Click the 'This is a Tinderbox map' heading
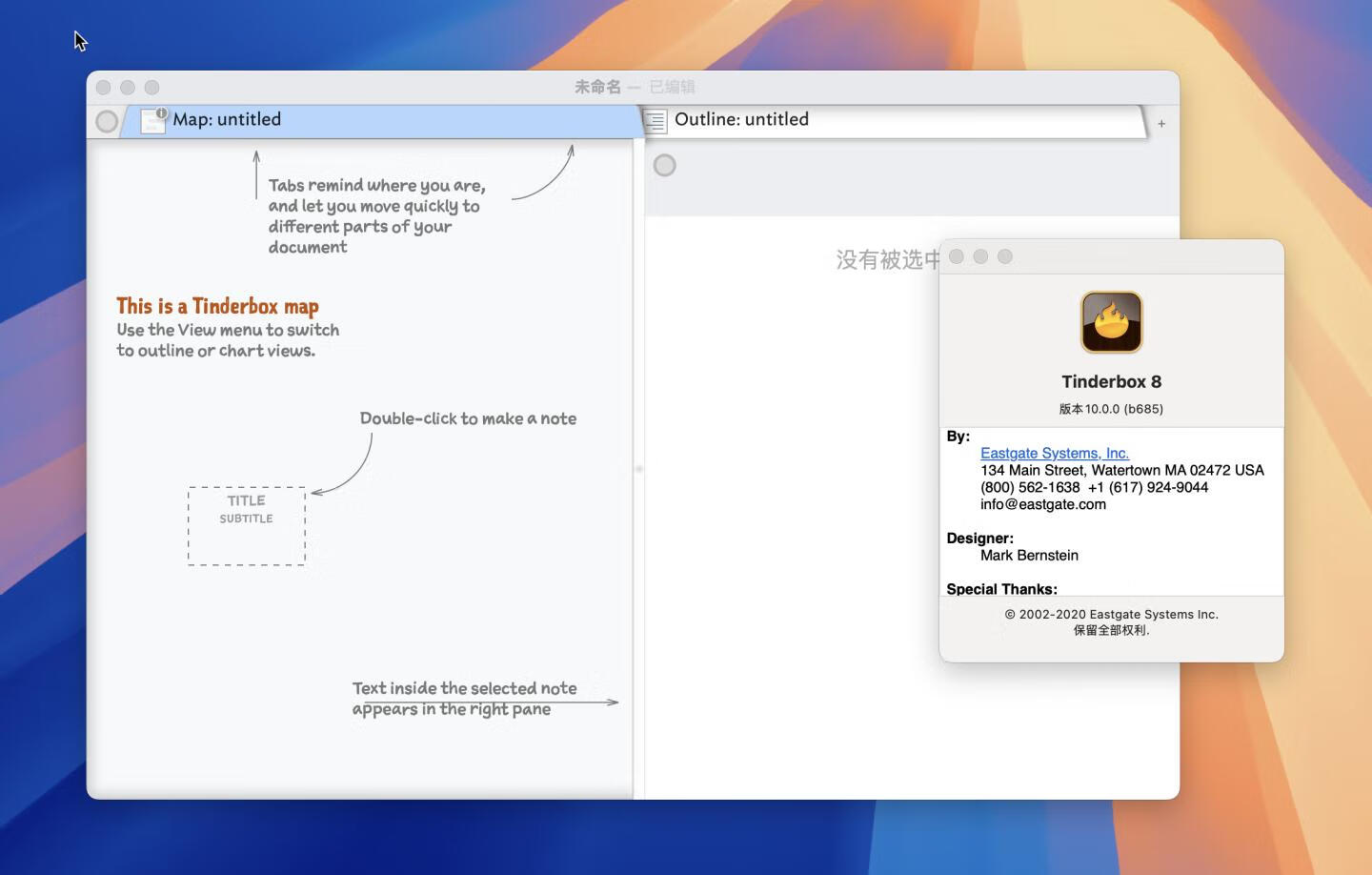 (217, 306)
